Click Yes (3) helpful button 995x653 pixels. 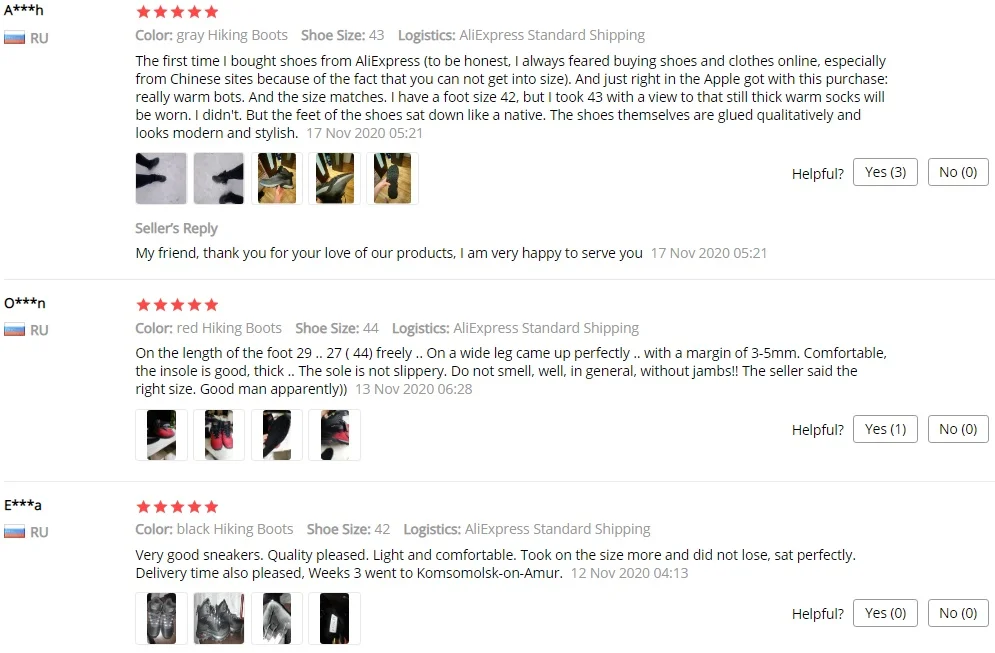pos(885,172)
